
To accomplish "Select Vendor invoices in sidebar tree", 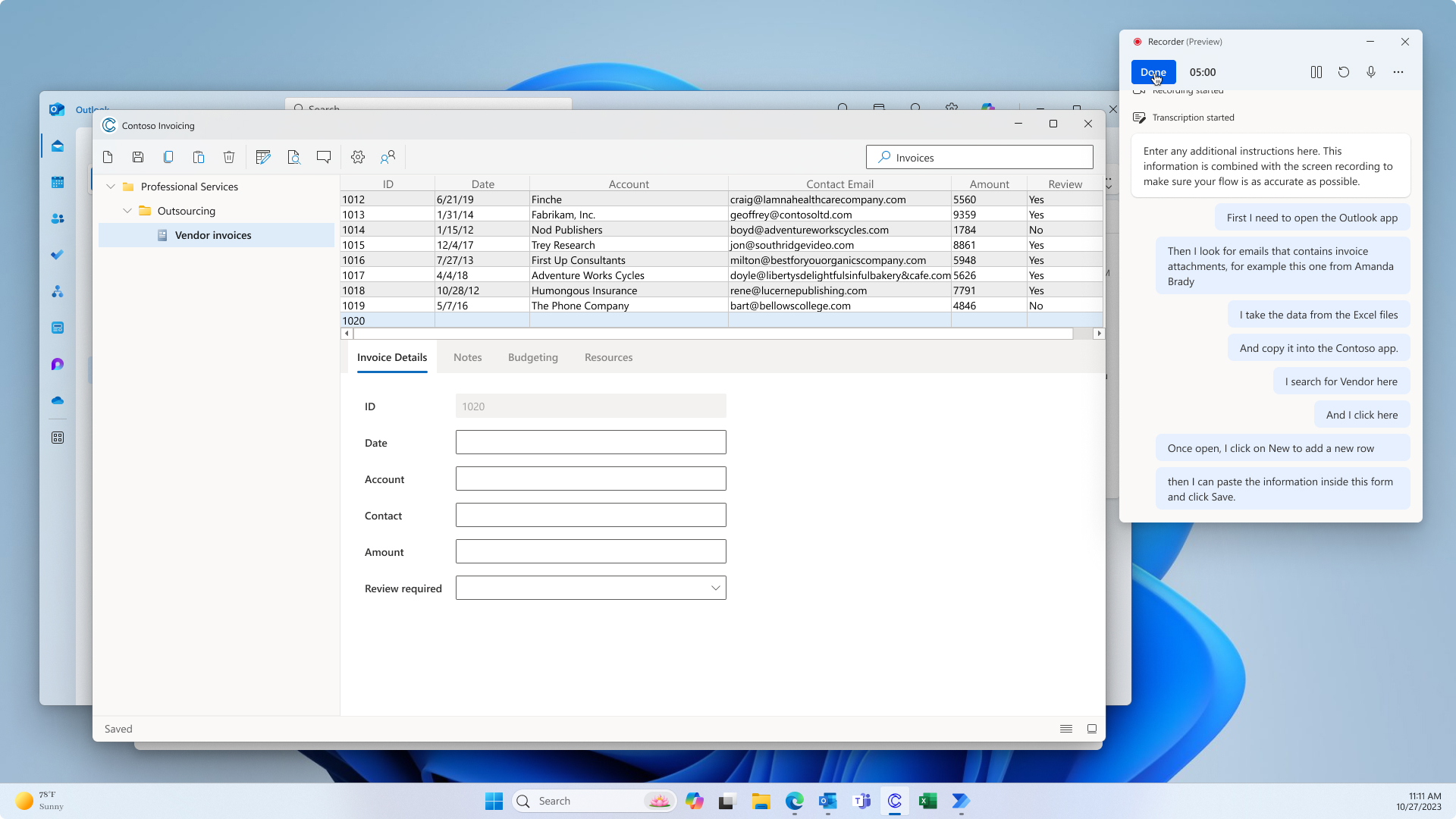I will coord(213,234).
